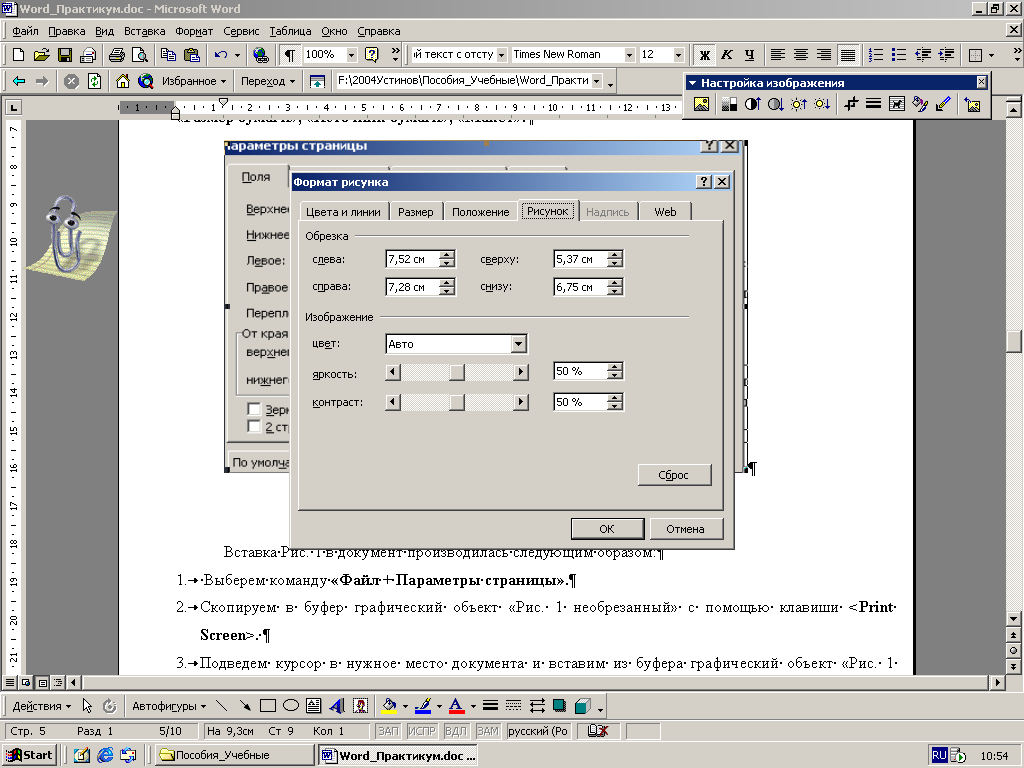Select the Oval drawing tool
Screen dimensions: 1024x768
(291, 706)
